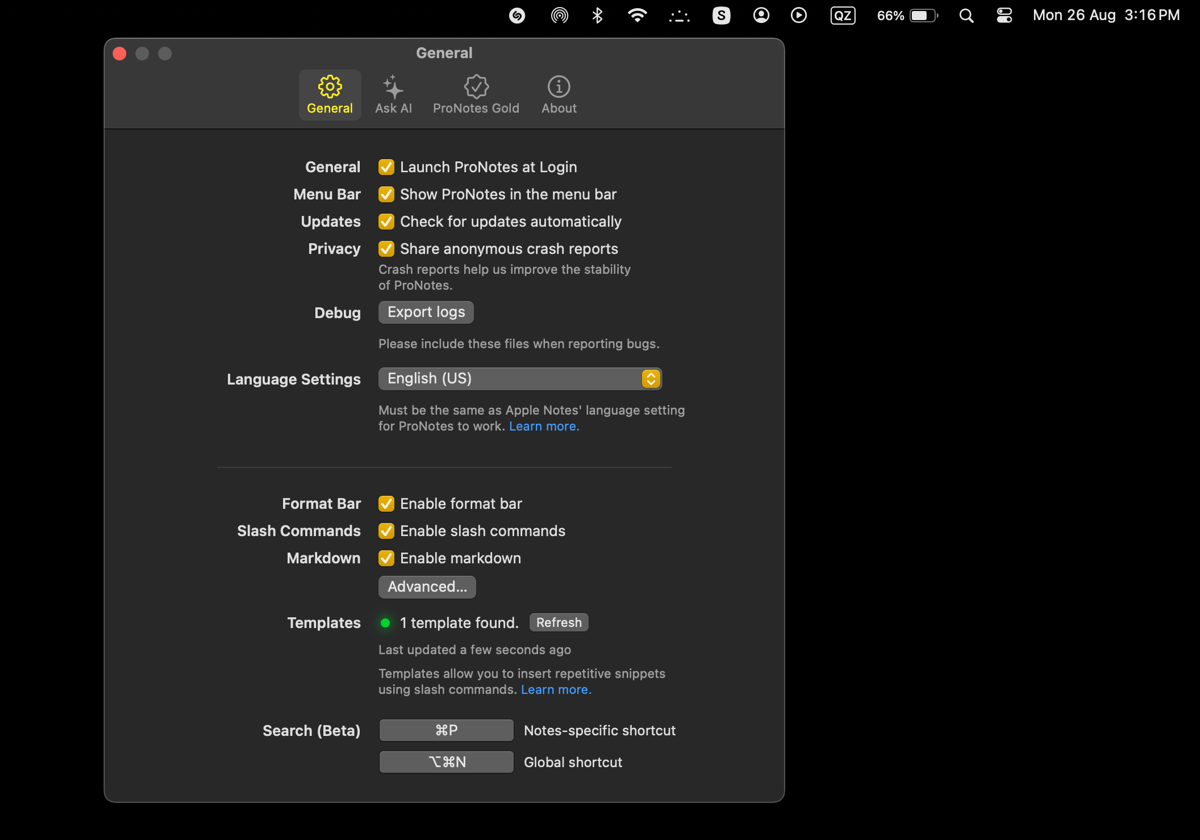
Task: Click the 'Language Settings' label
Action: pyautogui.click(x=294, y=379)
